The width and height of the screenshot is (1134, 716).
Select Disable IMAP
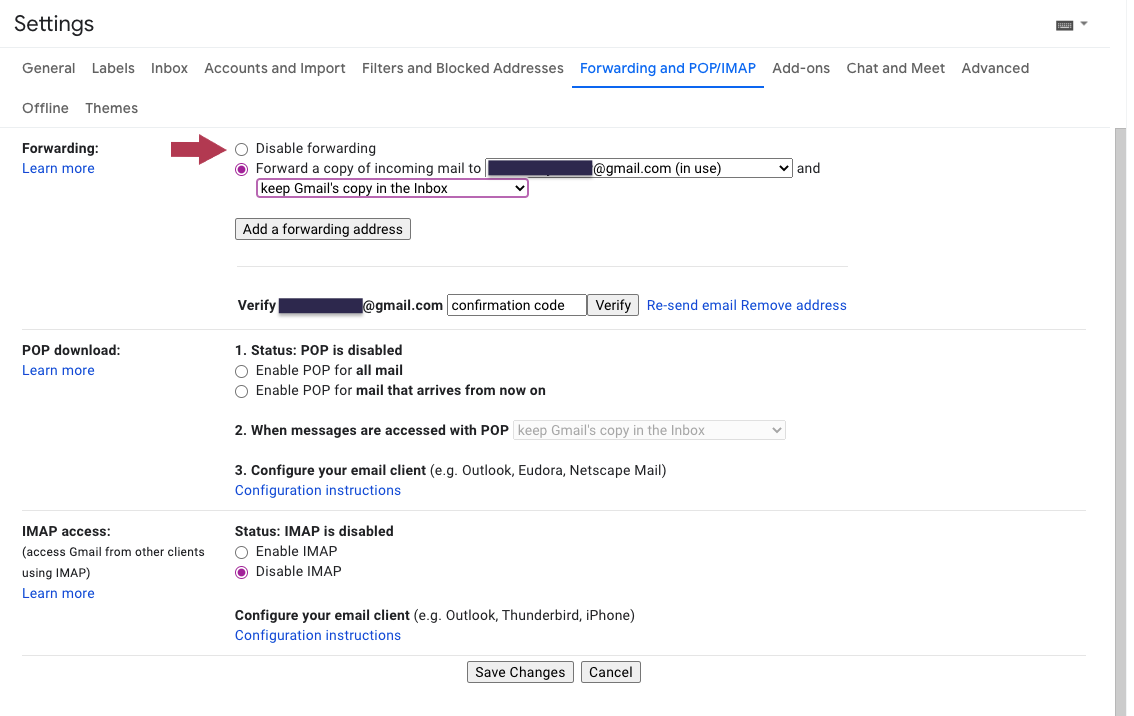[241, 571]
